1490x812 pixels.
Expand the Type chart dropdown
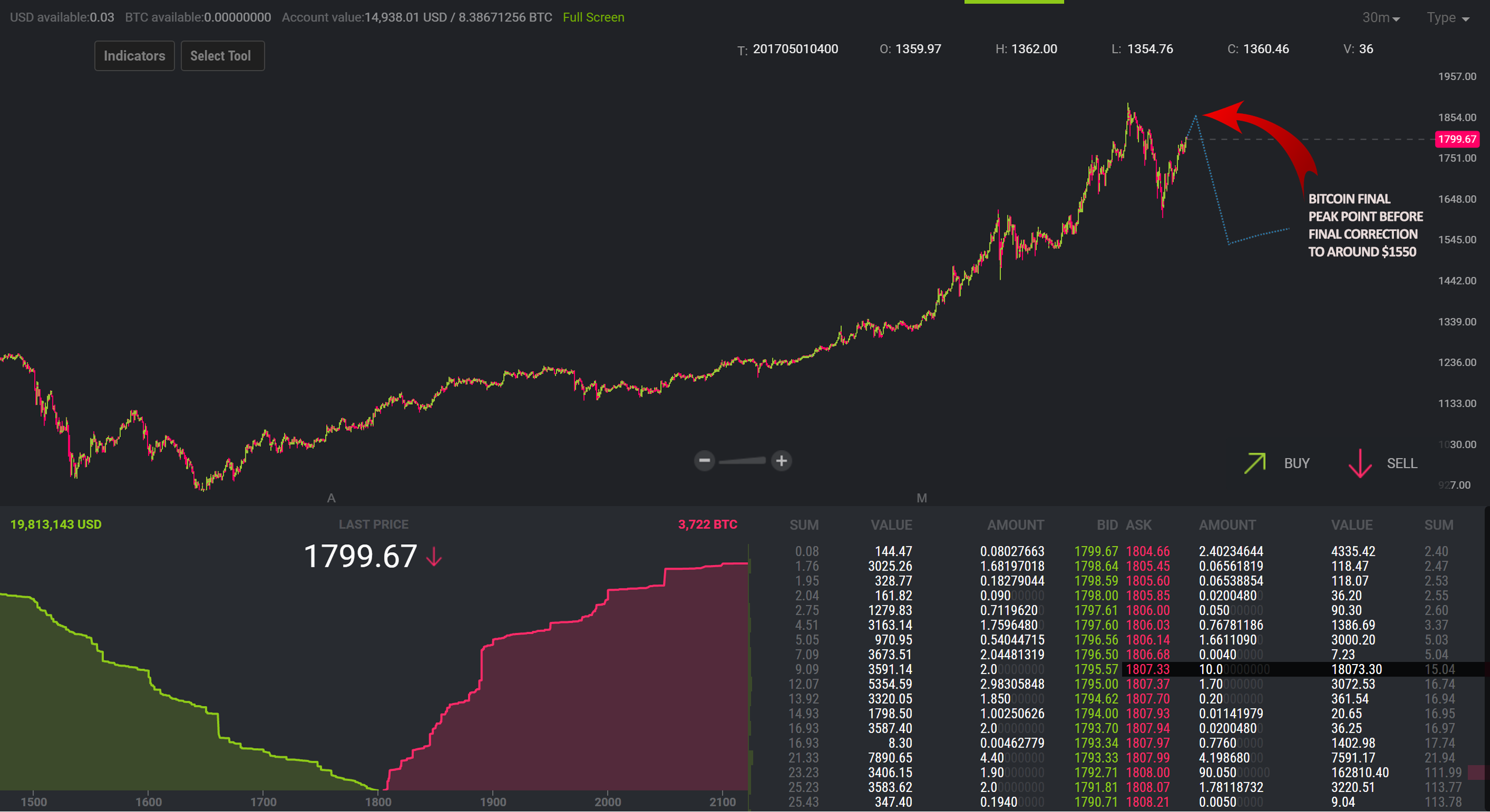tap(1448, 18)
